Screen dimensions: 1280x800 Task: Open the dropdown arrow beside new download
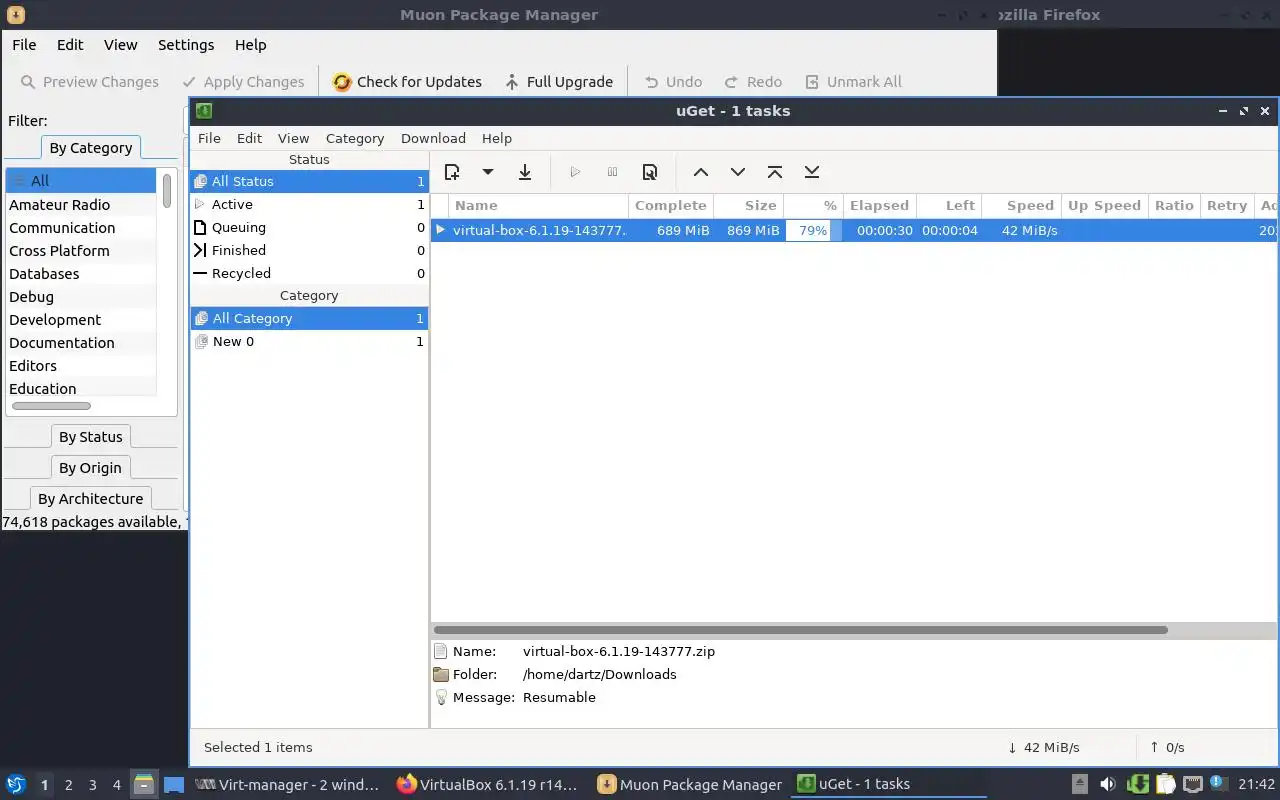(x=488, y=172)
